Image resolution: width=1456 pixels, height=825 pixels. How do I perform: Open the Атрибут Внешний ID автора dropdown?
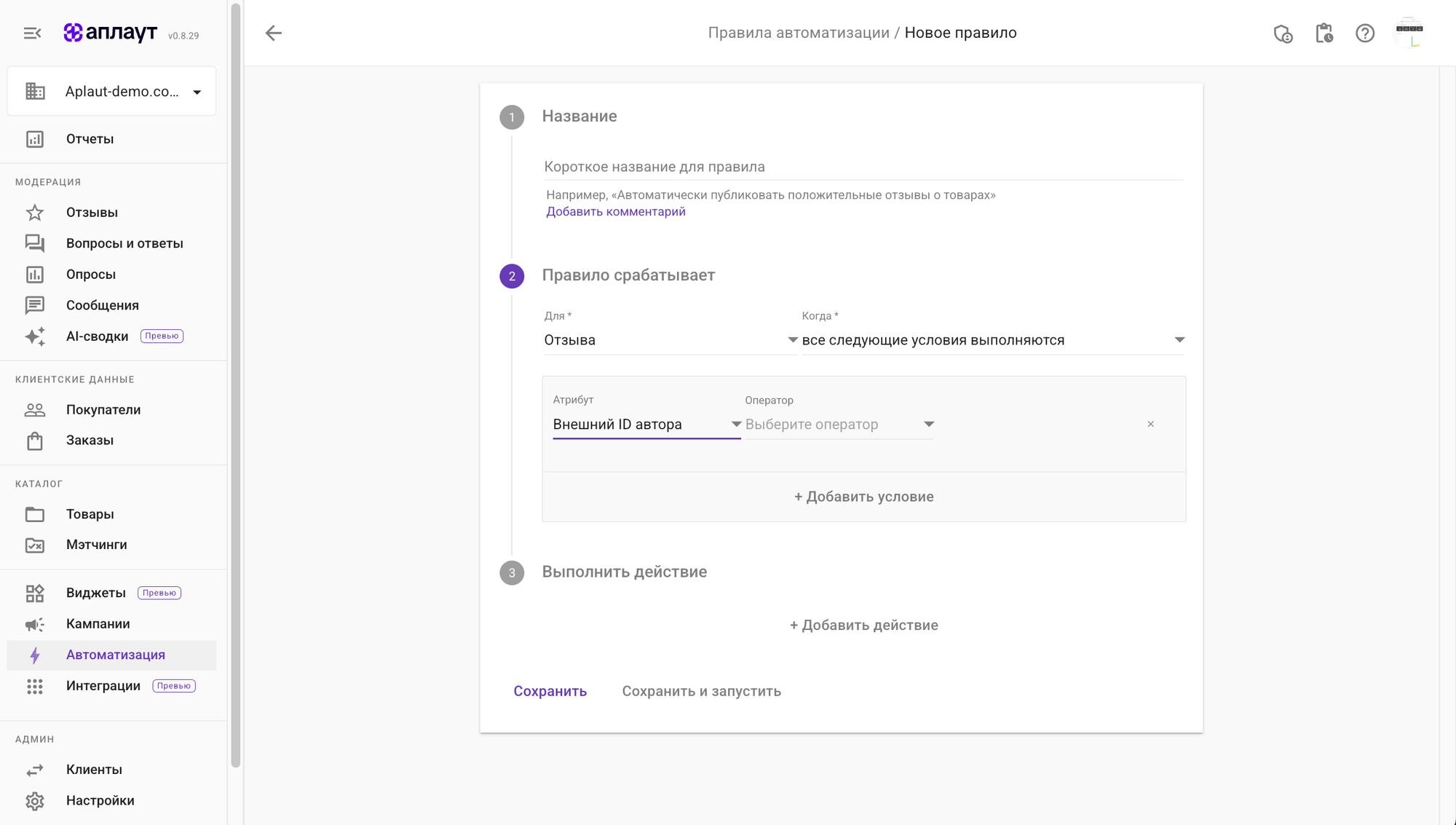pos(646,425)
